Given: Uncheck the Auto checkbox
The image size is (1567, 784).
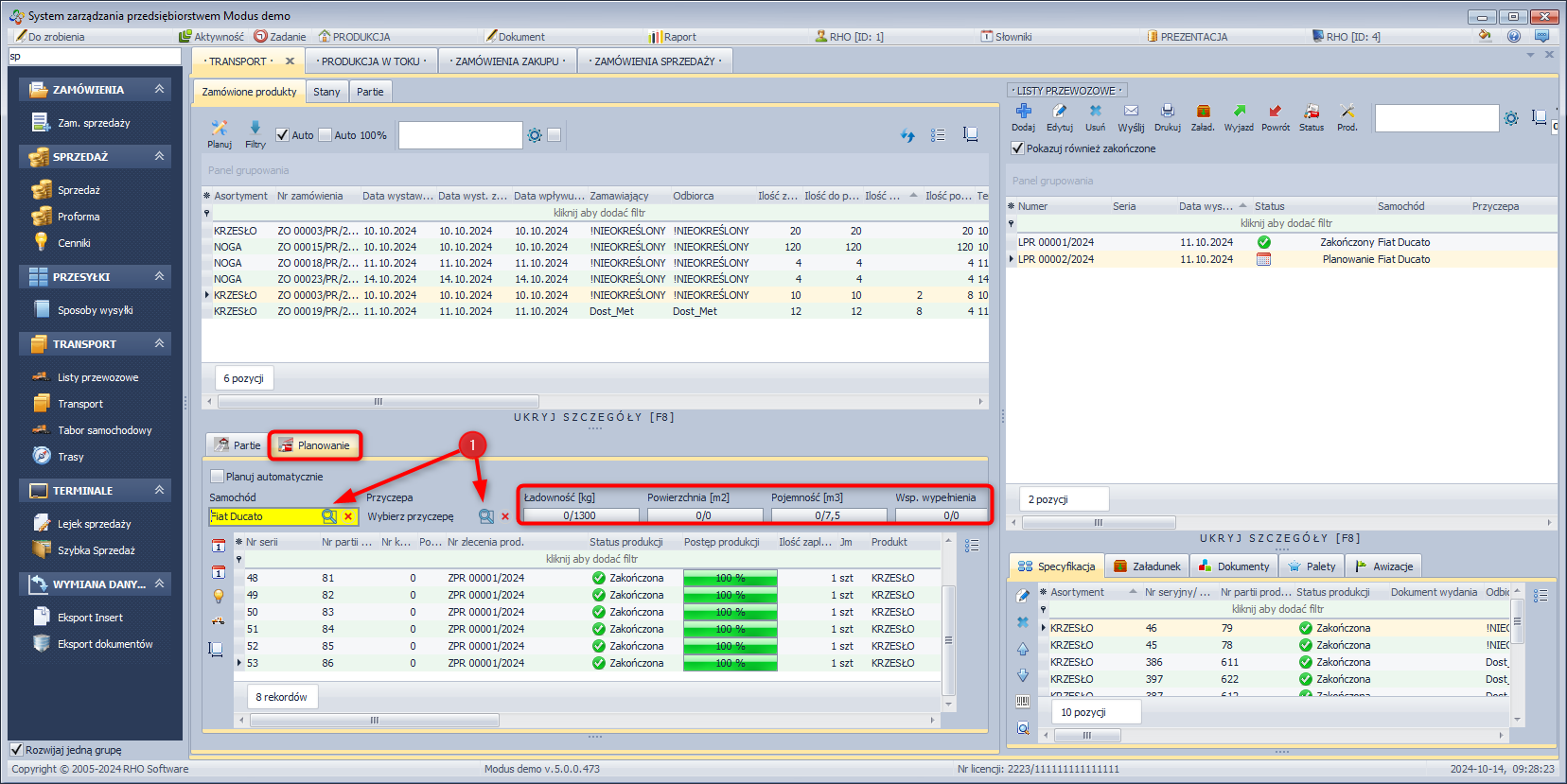Looking at the screenshot, I should [282, 135].
